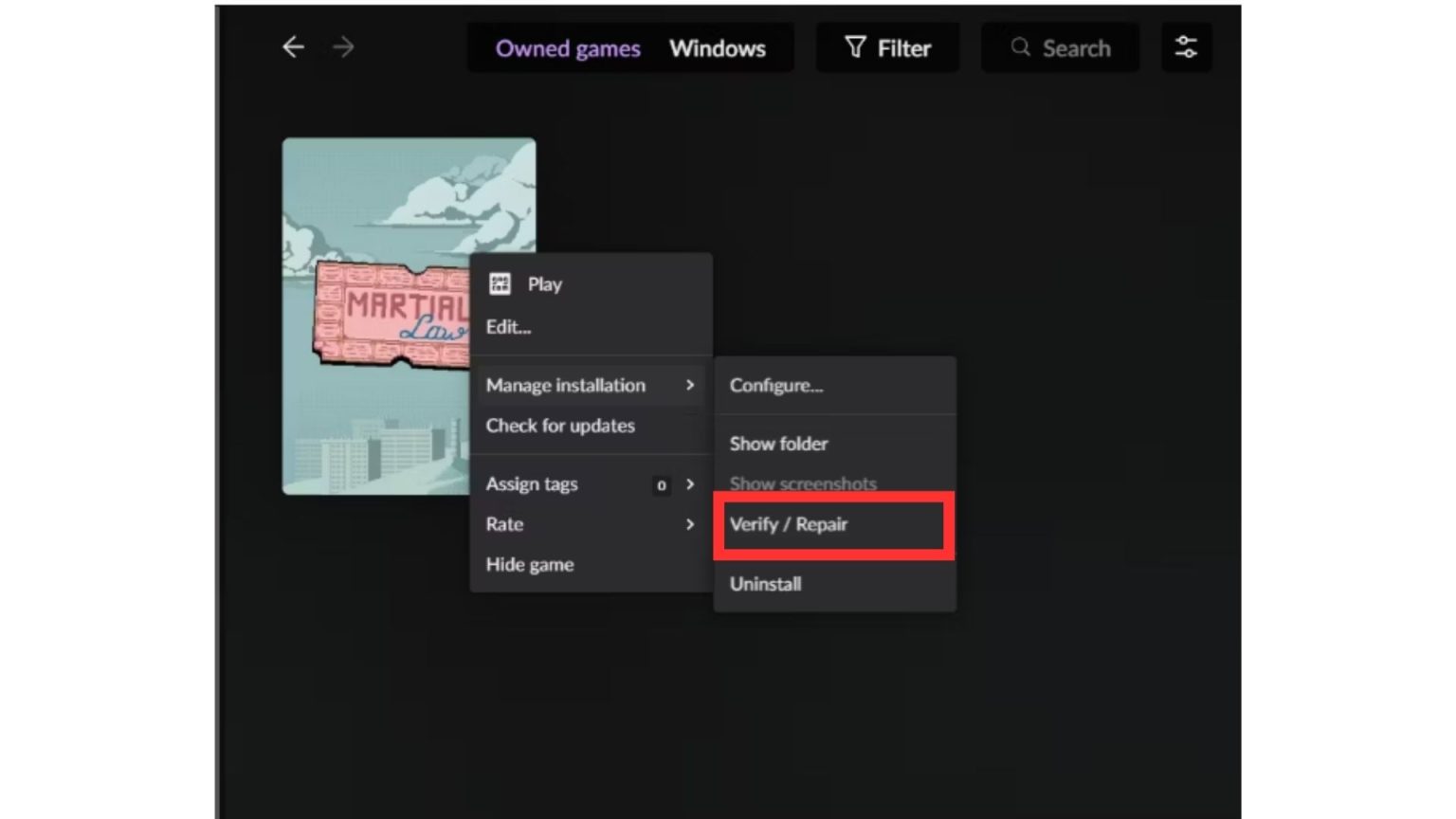Screen dimensions: 1456x819
Task: Click Edit... in the context menu
Action: click(x=508, y=327)
